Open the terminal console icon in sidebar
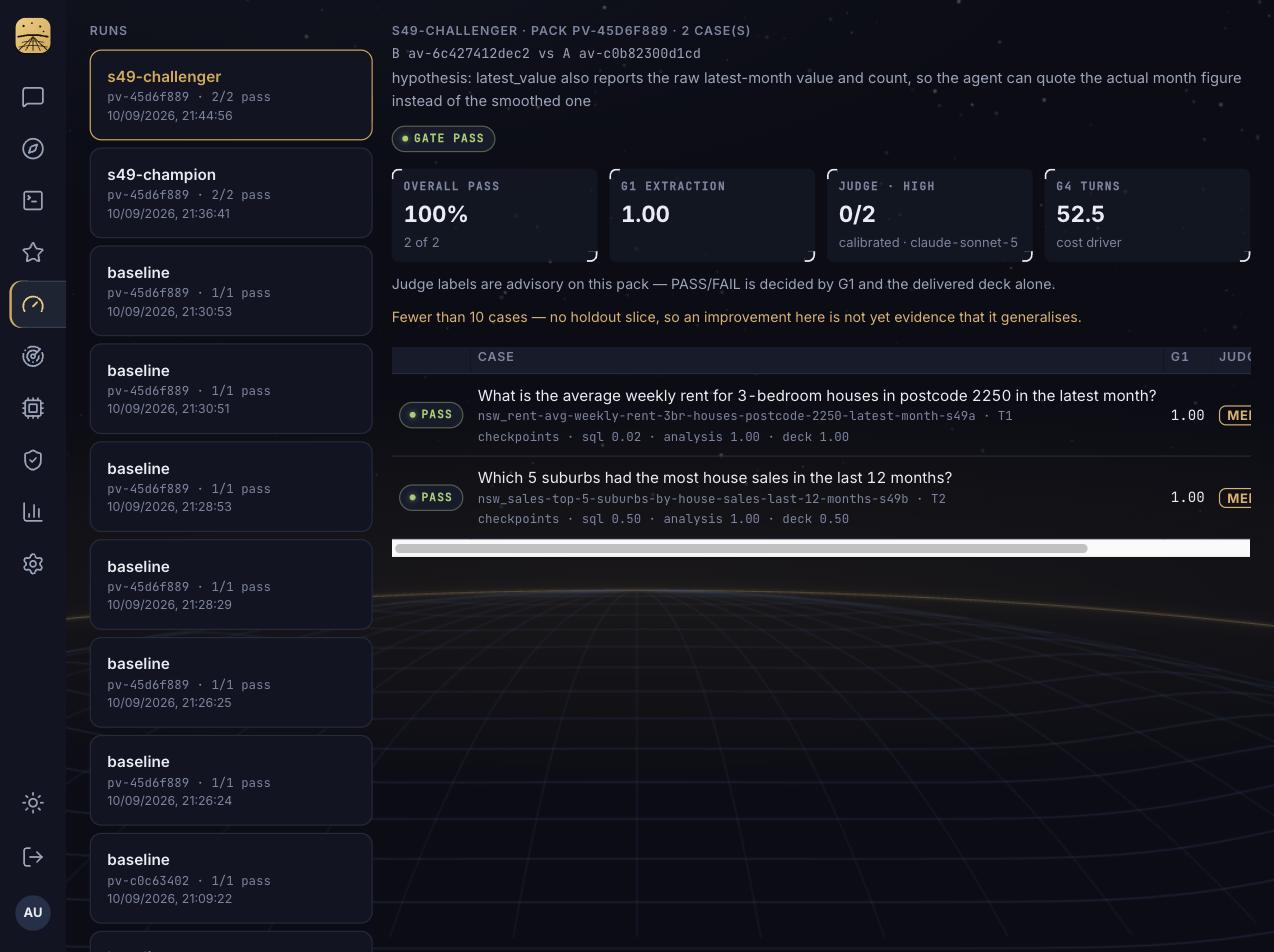Viewport: 1274px width, 952px height. [x=33, y=201]
